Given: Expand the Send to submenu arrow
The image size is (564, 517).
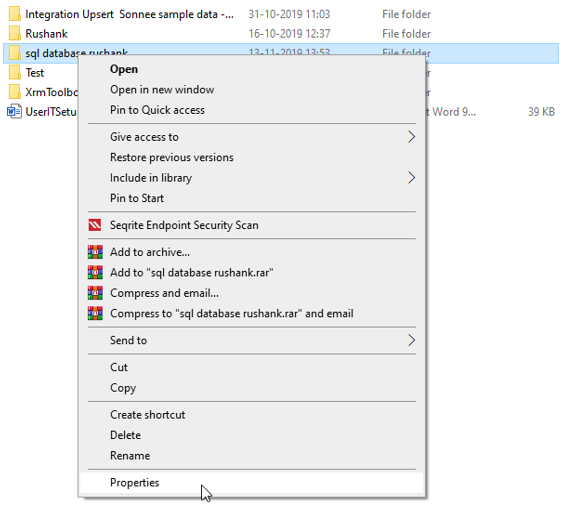Looking at the screenshot, I should [x=411, y=340].
